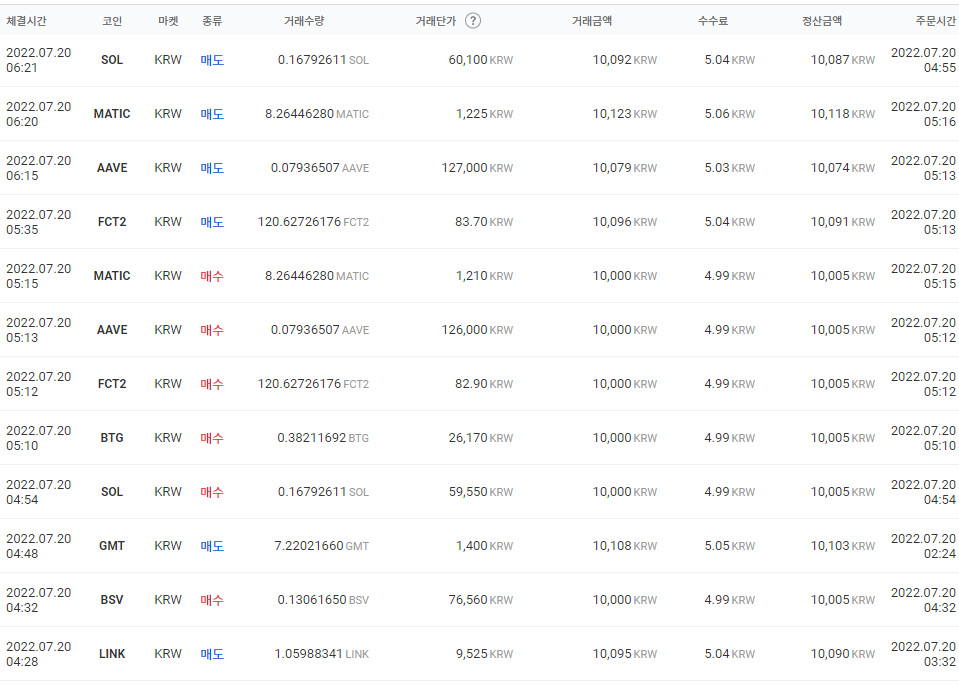Click the 수수료 column header

tap(713, 21)
